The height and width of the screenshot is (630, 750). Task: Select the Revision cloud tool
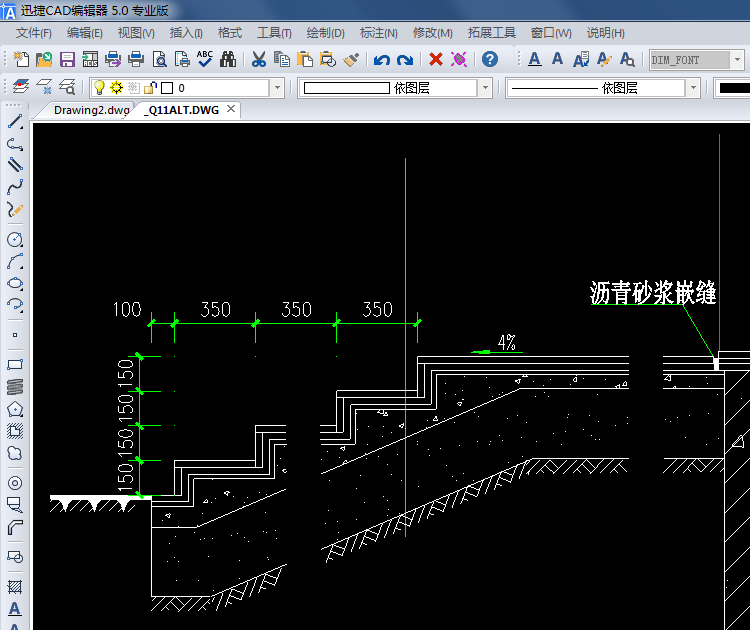pos(15,453)
